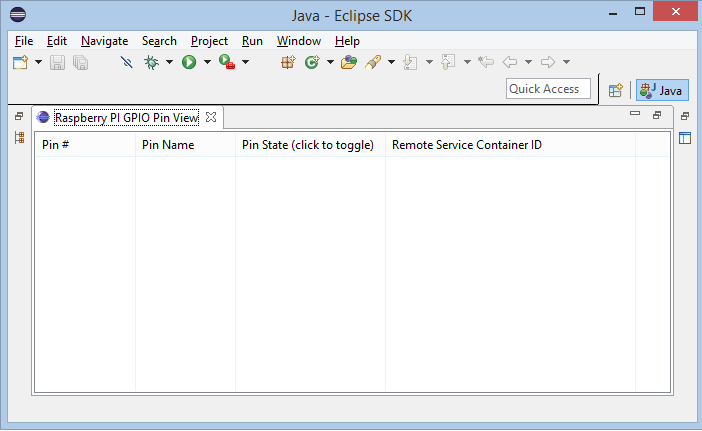Click the Debug bug icon
Image resolution: width=702 pixels, height=431 pixels.
pos(151,62)
